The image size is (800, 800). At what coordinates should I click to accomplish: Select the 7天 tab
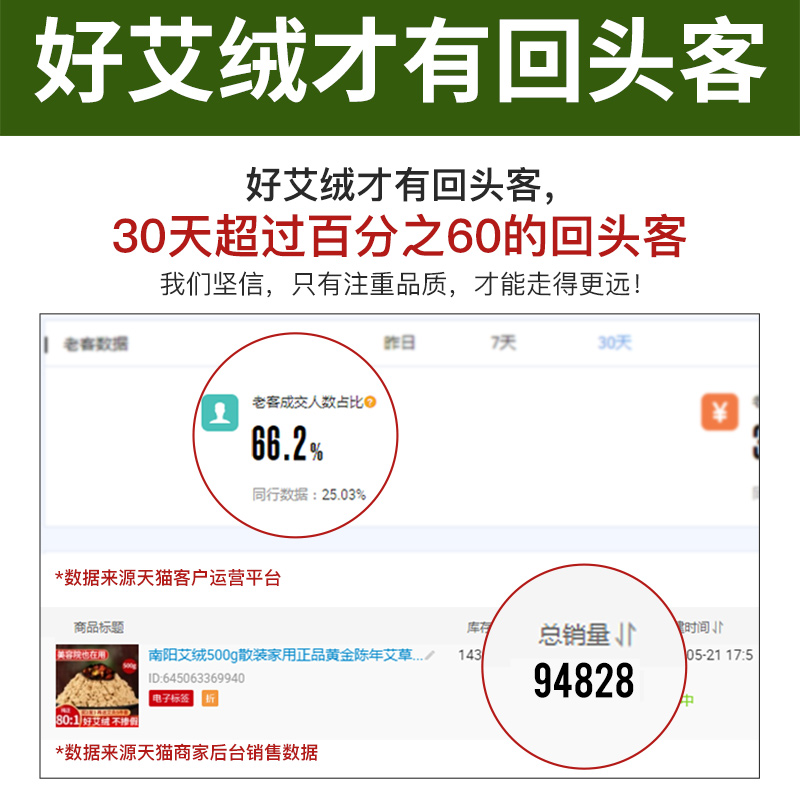tap(504, 342)
